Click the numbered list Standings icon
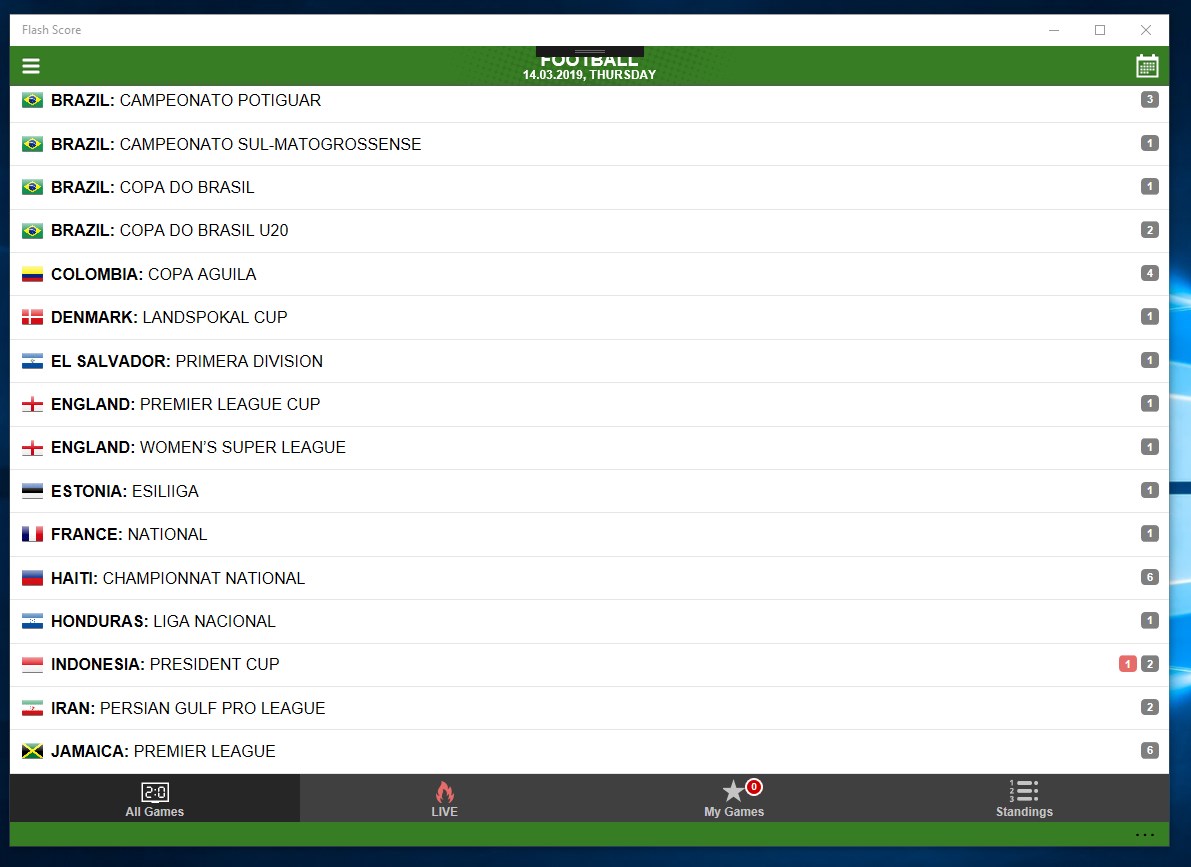Image resolution: width=1191 pixels, height=867 pixels. pos(1024,791)
